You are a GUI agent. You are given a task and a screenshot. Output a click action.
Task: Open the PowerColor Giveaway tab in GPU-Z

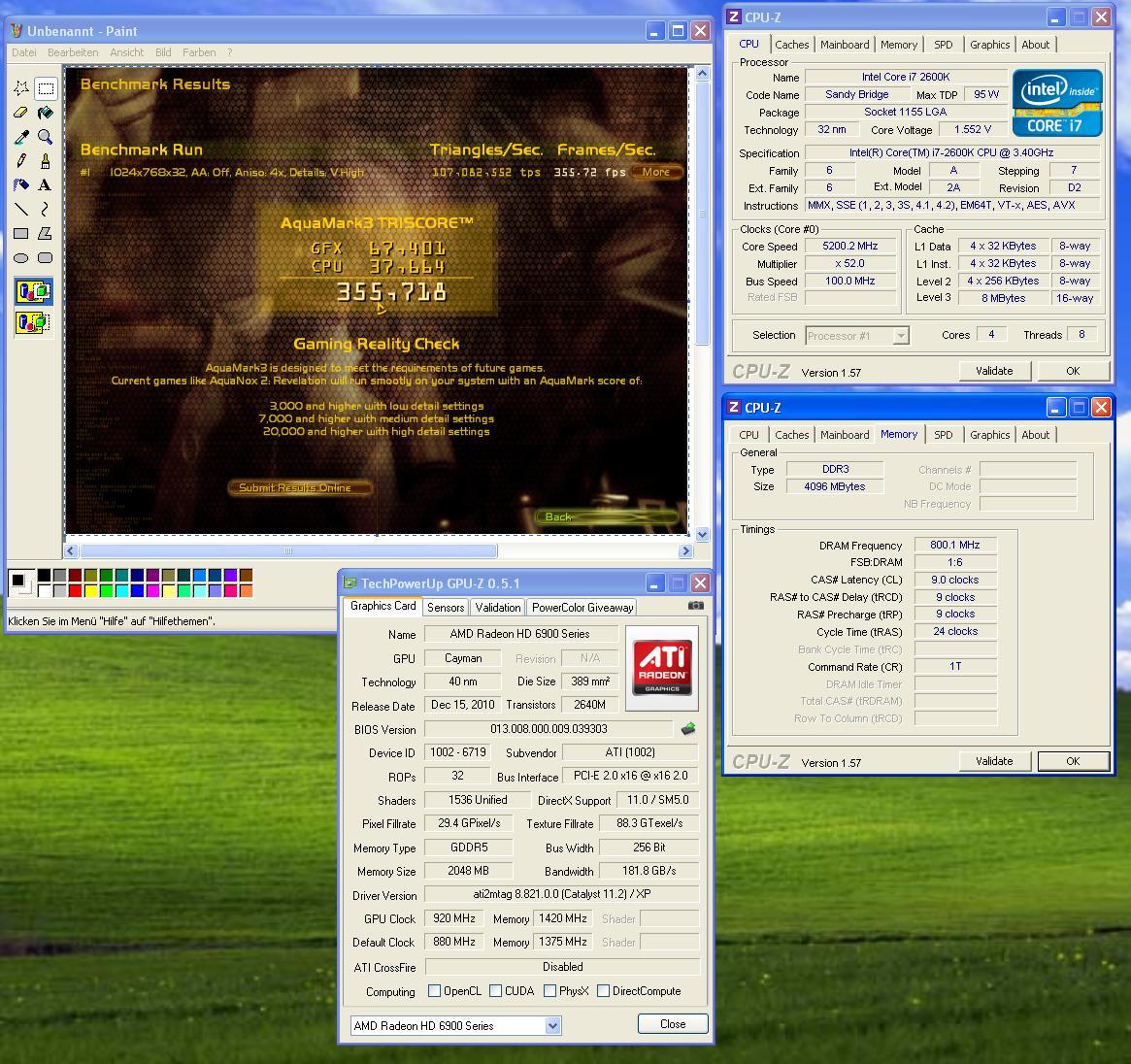[x=582, y=608]
